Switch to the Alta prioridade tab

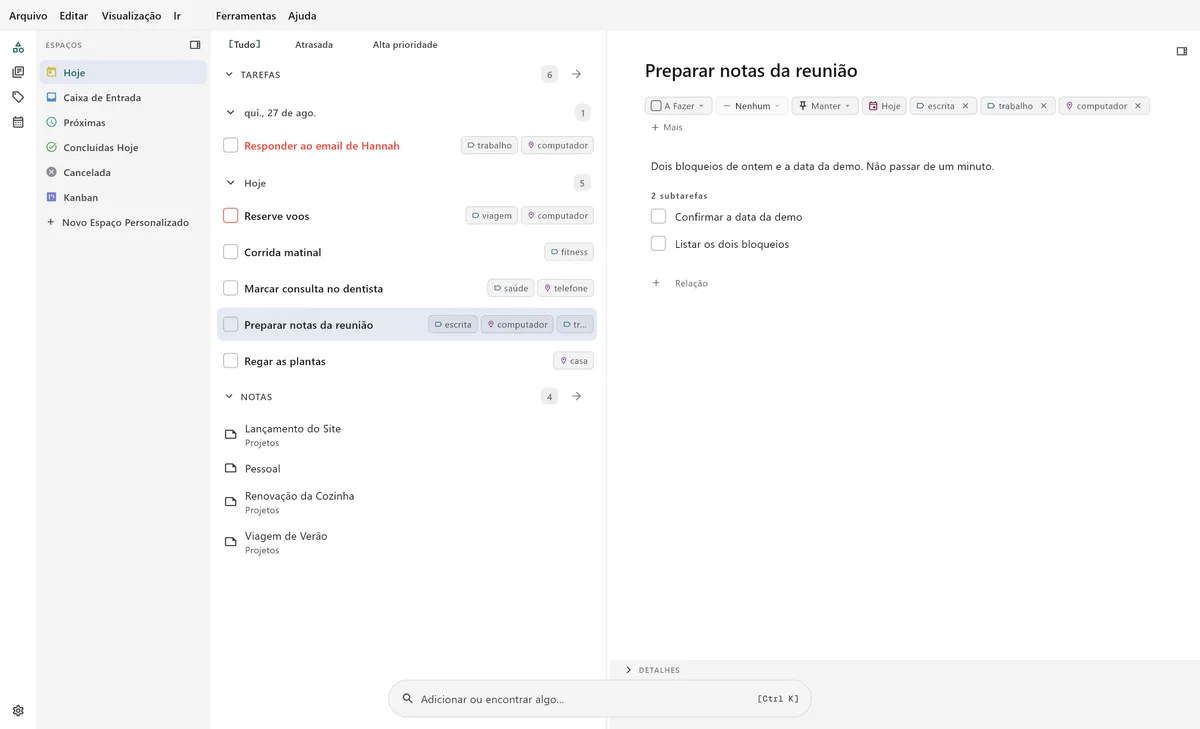click(x=405, y=45)
